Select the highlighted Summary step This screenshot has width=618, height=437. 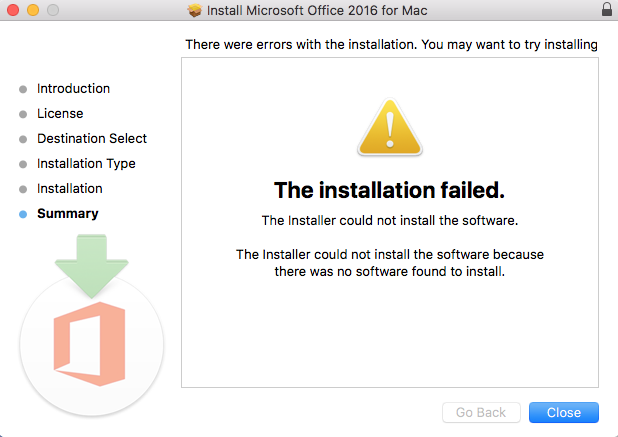coord(67,214)
